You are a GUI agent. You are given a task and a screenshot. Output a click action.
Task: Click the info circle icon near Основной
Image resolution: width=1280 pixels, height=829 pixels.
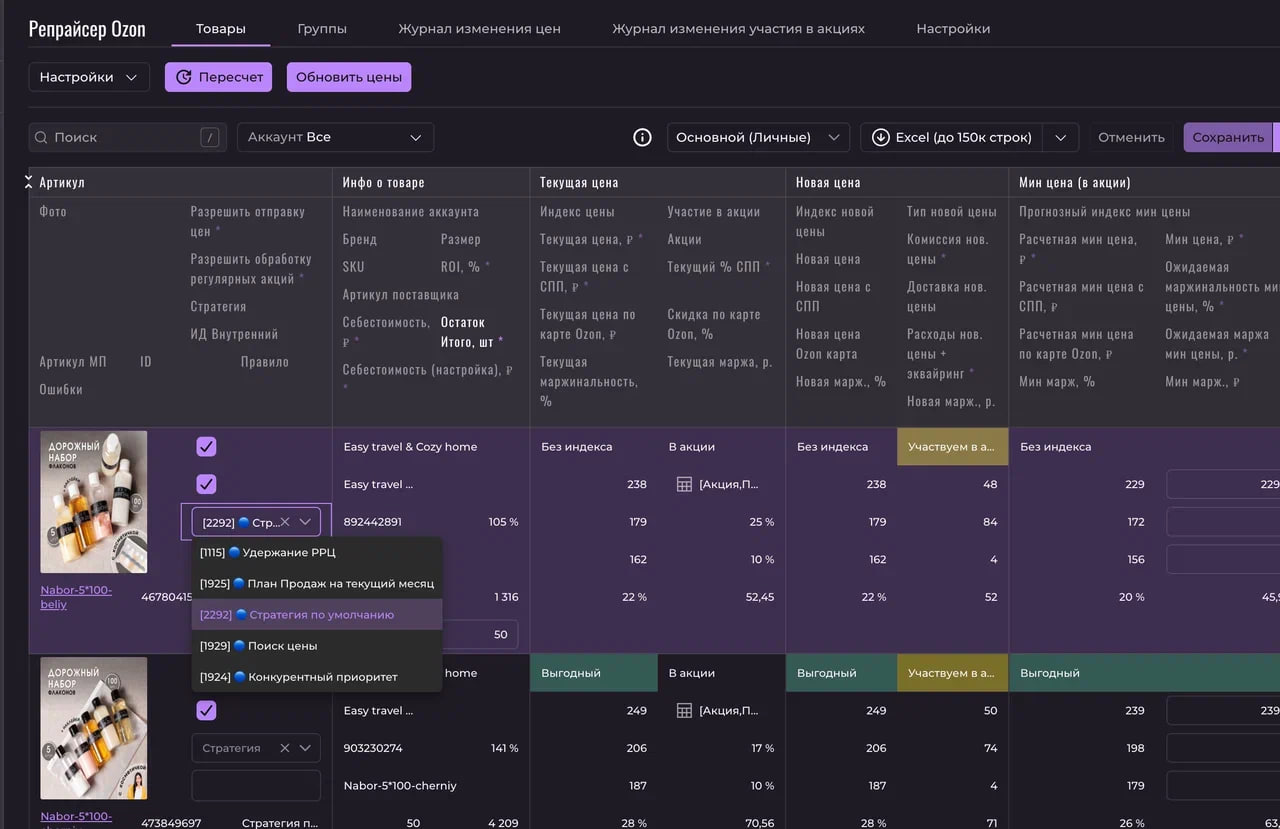click(643, 137)
